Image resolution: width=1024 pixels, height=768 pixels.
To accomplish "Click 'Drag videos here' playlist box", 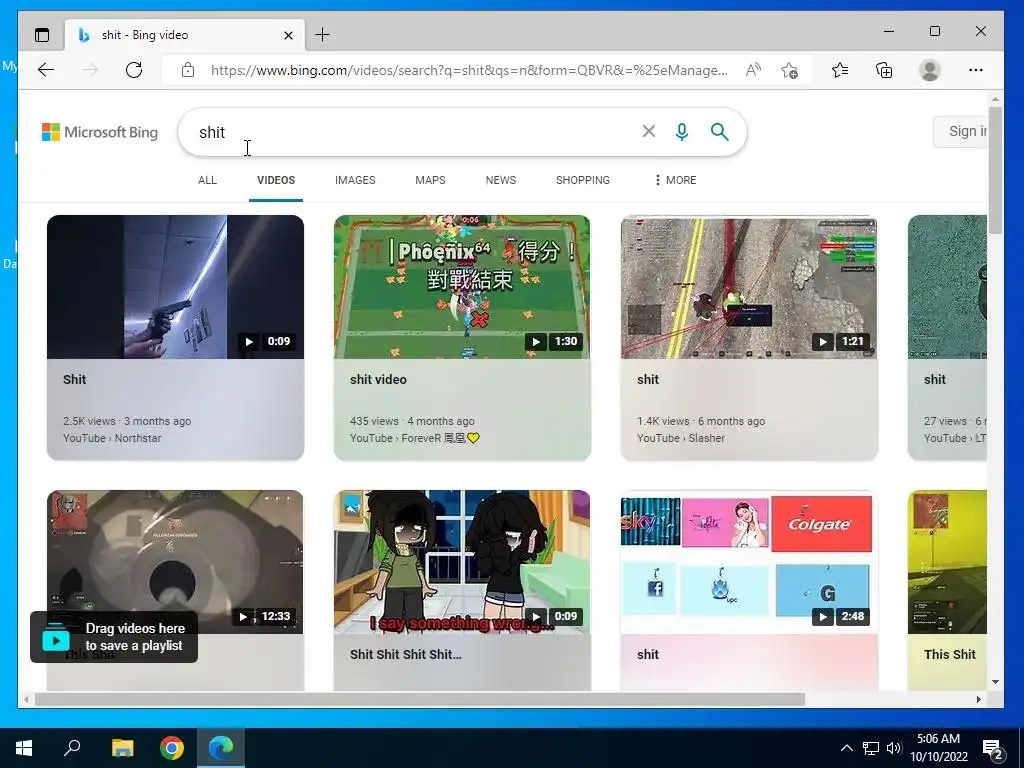I will click(114, 637).
